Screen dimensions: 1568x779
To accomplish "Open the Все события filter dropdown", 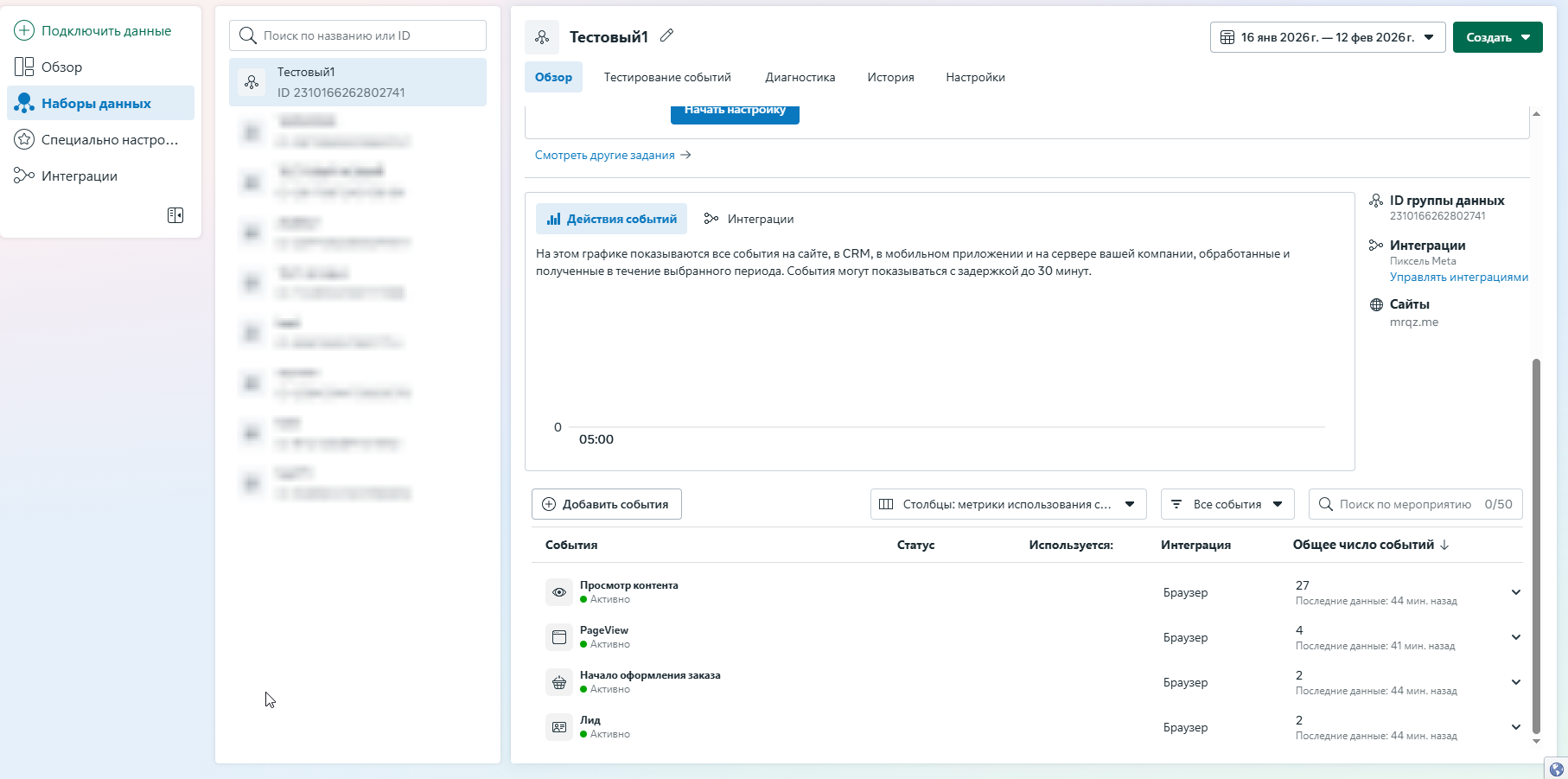I will (x=1227, y=504).
